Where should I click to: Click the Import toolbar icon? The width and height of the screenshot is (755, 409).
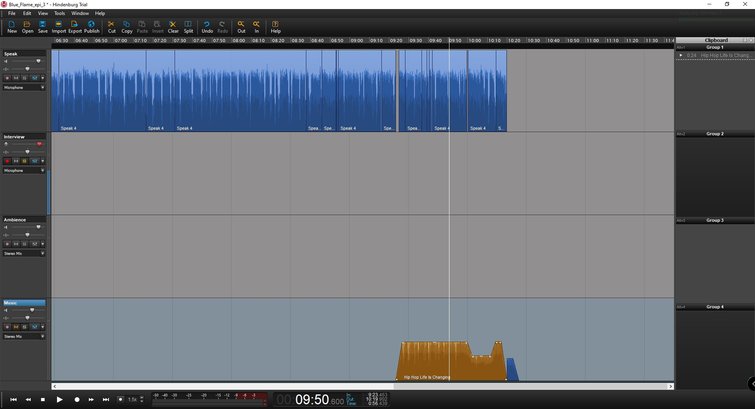point(59,26)
